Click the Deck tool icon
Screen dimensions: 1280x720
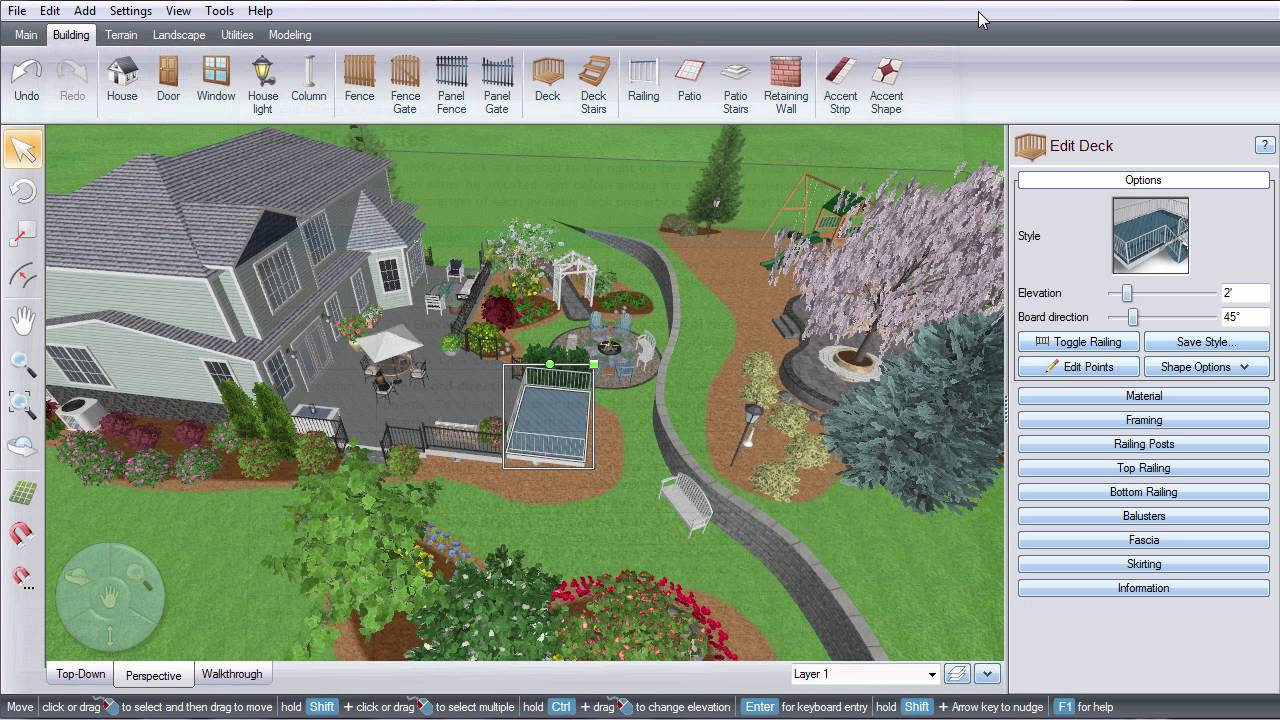pos(548,80)
